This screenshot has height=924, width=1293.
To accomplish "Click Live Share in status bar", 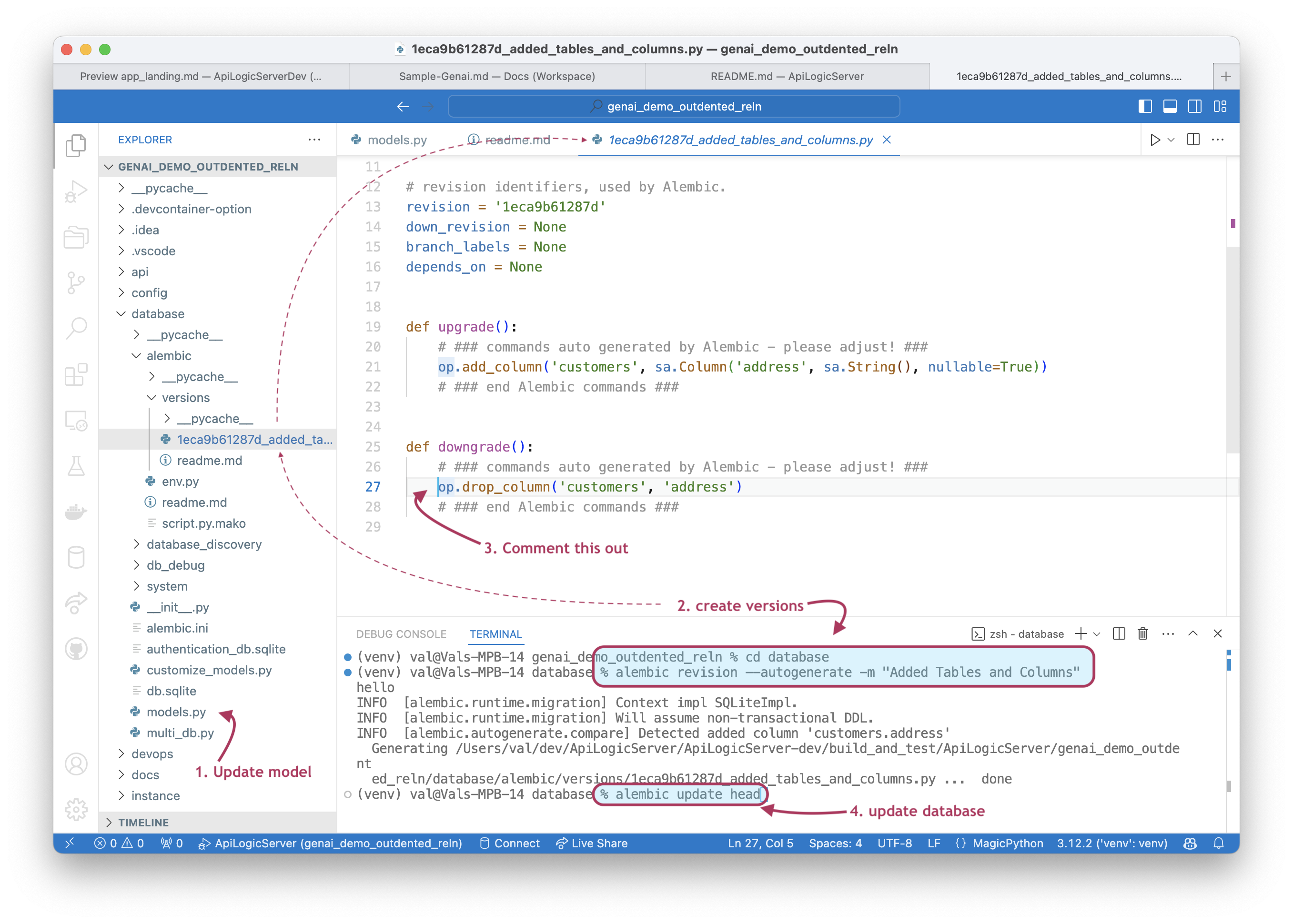I will pos(592,843).
